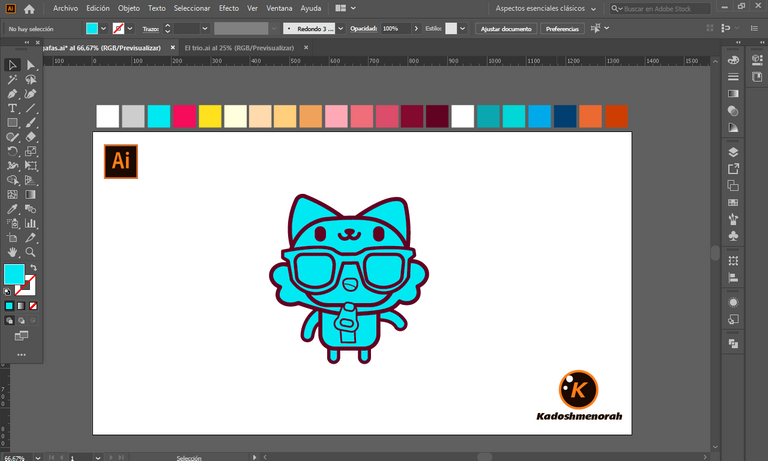
Task: Click Preferencias button
Action: click(562, 28)
